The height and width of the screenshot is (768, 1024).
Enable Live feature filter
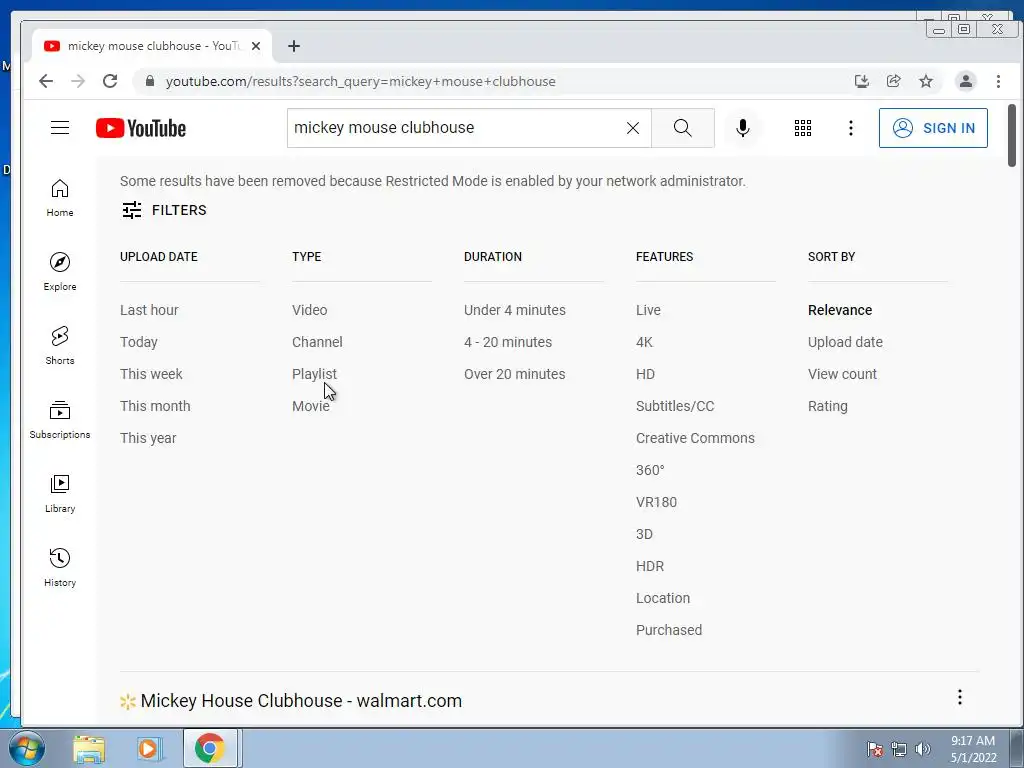click(x=648, y=310)
